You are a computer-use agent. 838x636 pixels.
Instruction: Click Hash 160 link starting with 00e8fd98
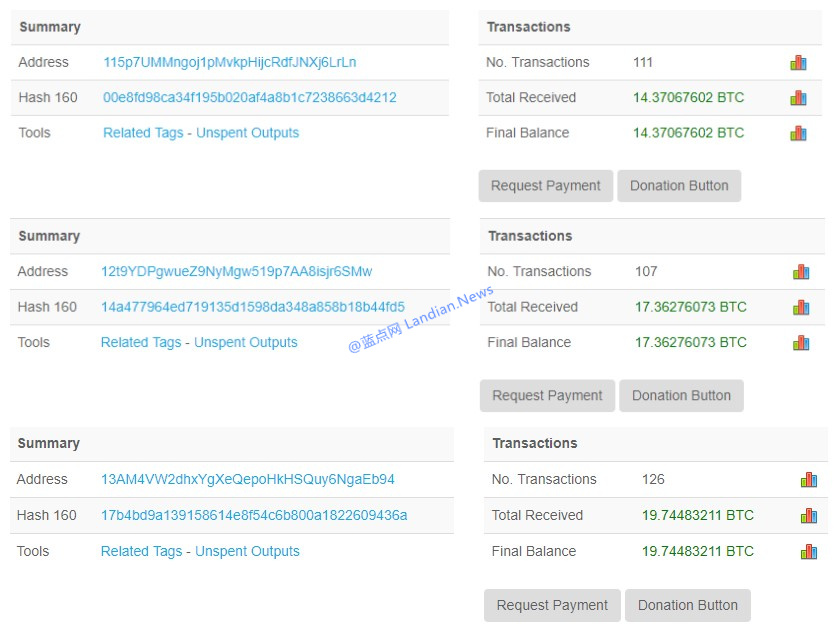point(249,98)
